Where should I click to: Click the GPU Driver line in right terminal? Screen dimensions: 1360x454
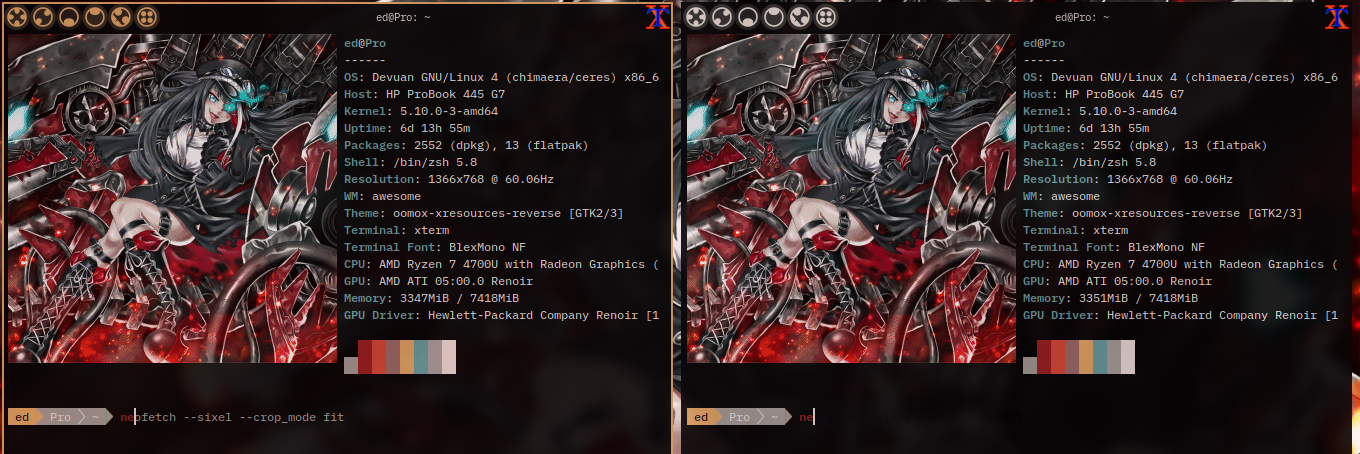tap(1180, 315)
